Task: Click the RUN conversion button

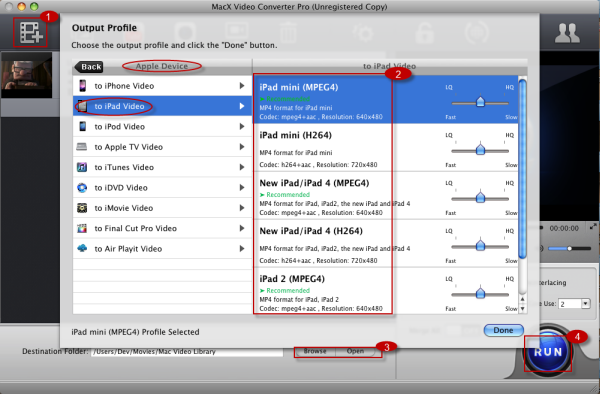Action: (x=548, y=352)
